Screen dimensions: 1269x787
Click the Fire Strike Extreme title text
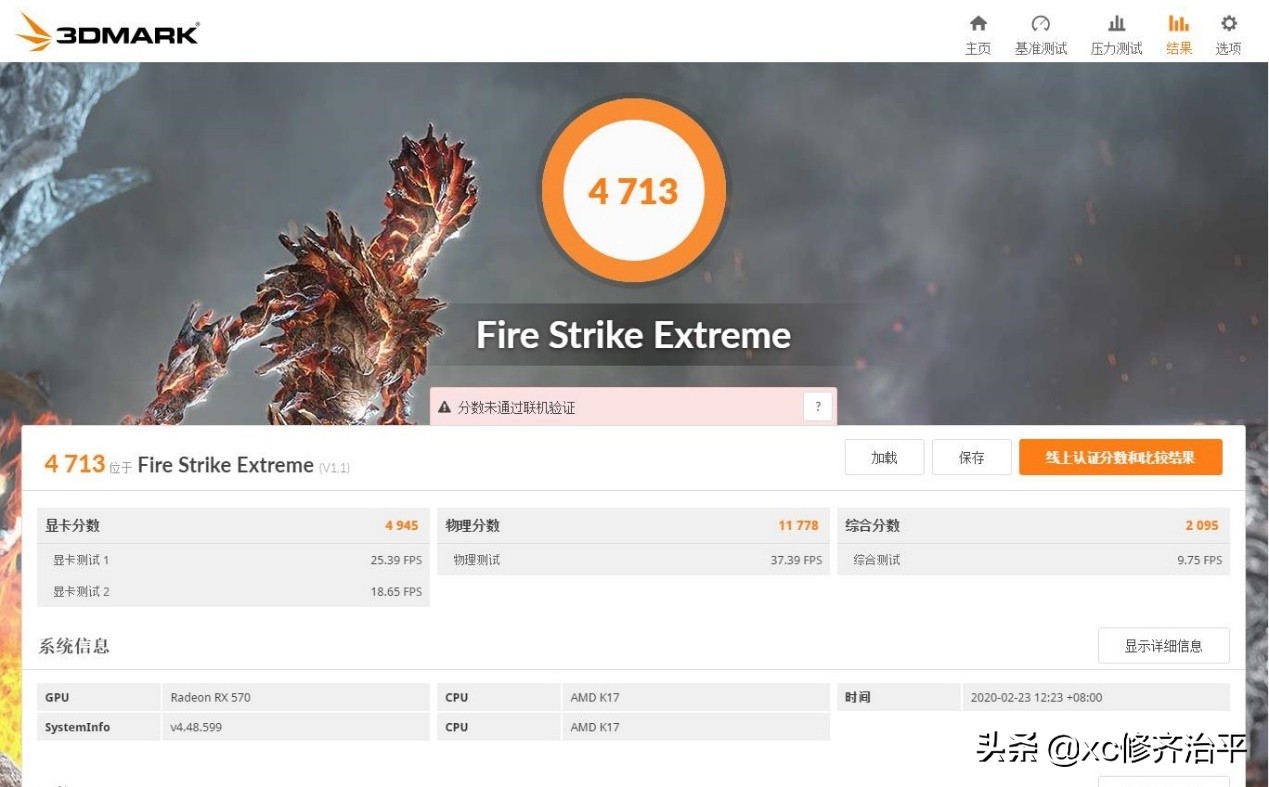click(633, 335)
